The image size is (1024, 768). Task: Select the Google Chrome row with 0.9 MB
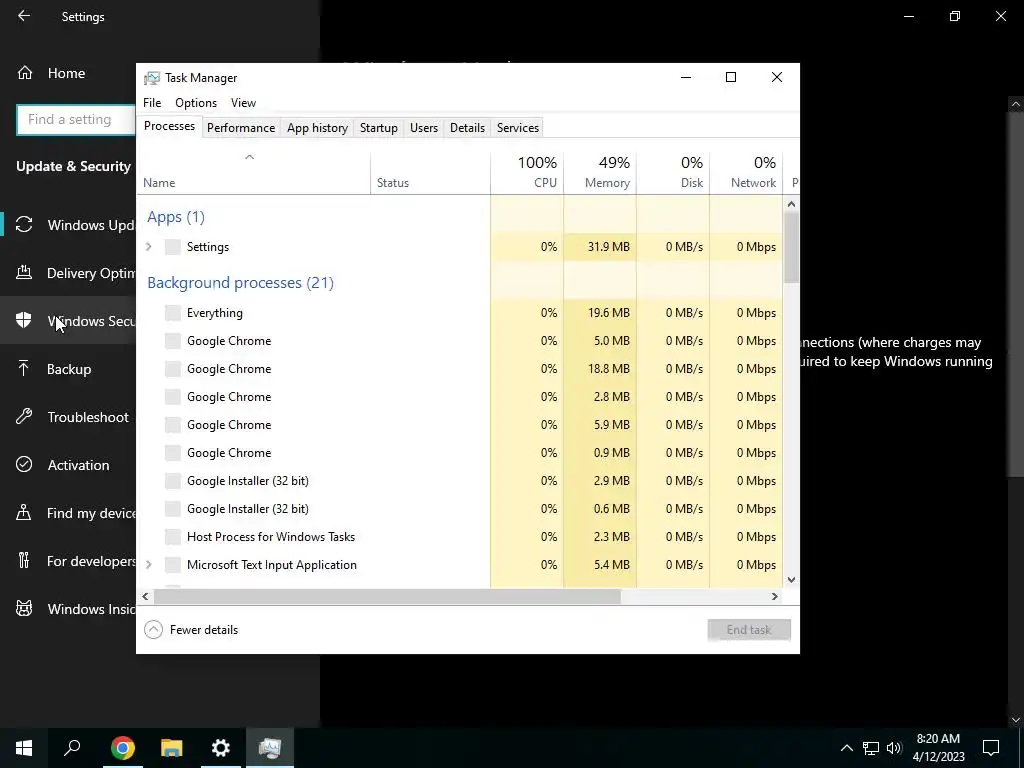460,453
